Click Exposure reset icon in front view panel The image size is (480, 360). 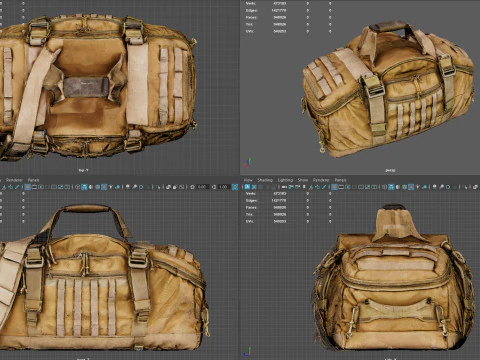pos(192,187)
